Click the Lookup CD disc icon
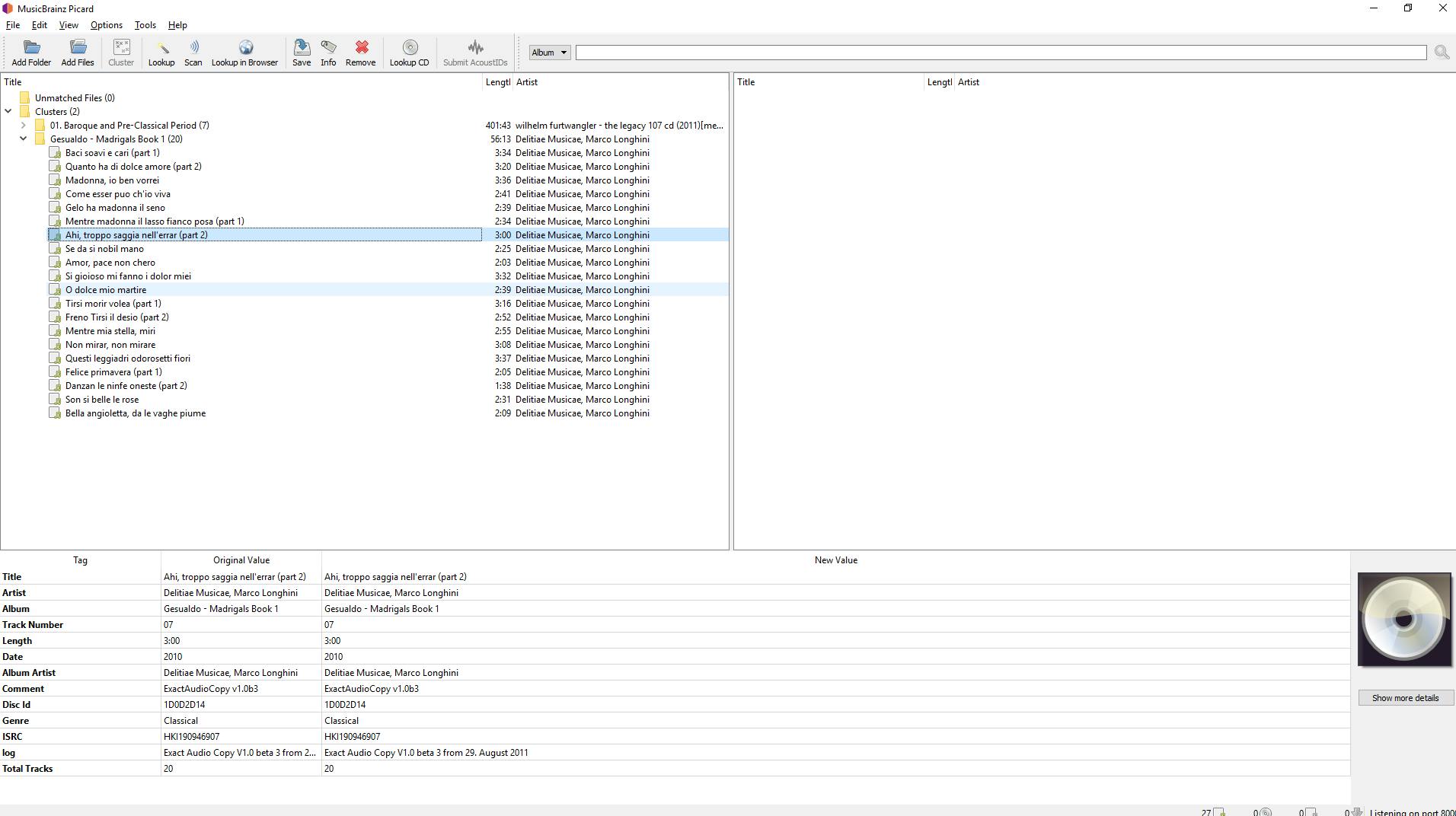Viewport: 1456px width, 816px height. pos(410,48)
